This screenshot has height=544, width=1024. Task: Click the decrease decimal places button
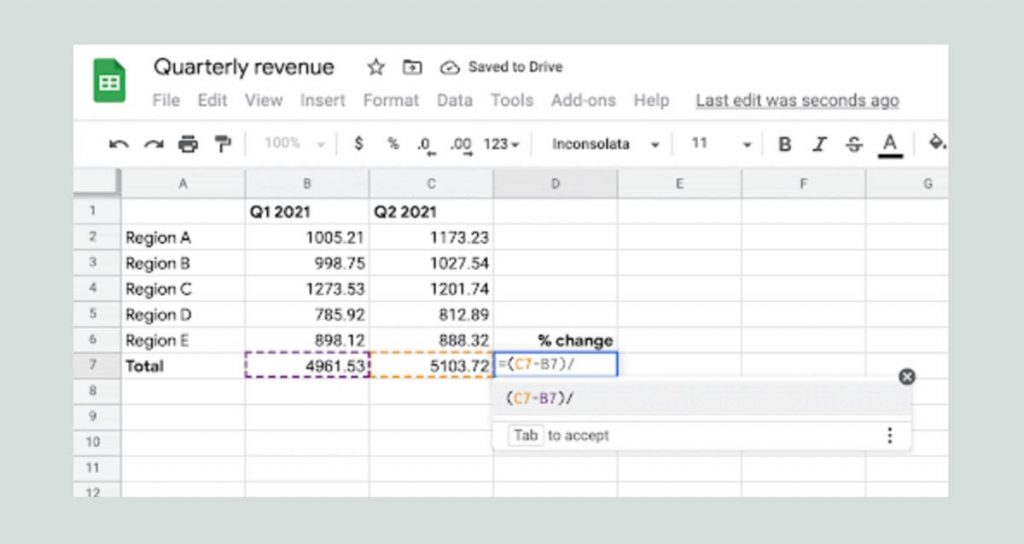point(425,145)
